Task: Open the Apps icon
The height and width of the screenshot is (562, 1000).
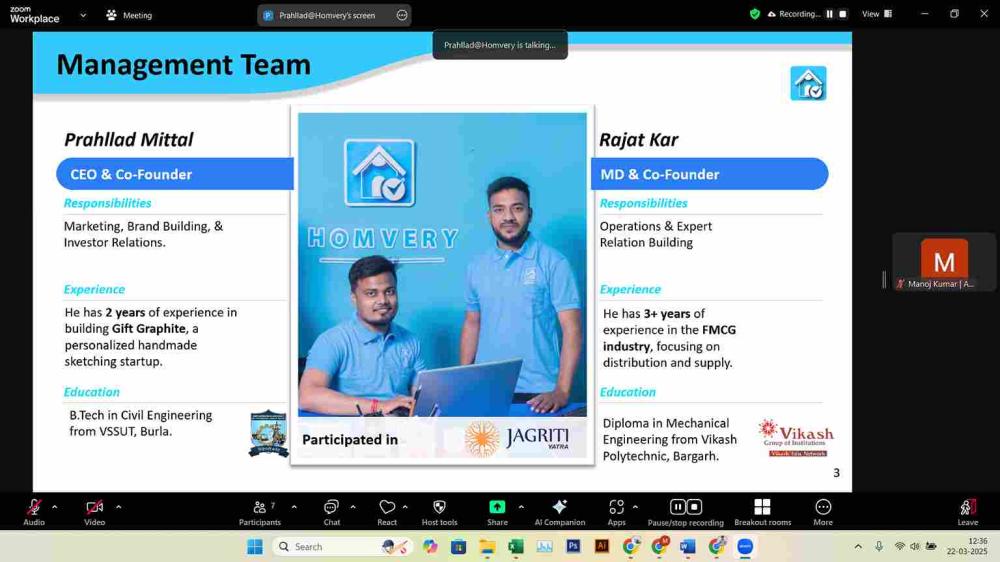Action: 616,507
